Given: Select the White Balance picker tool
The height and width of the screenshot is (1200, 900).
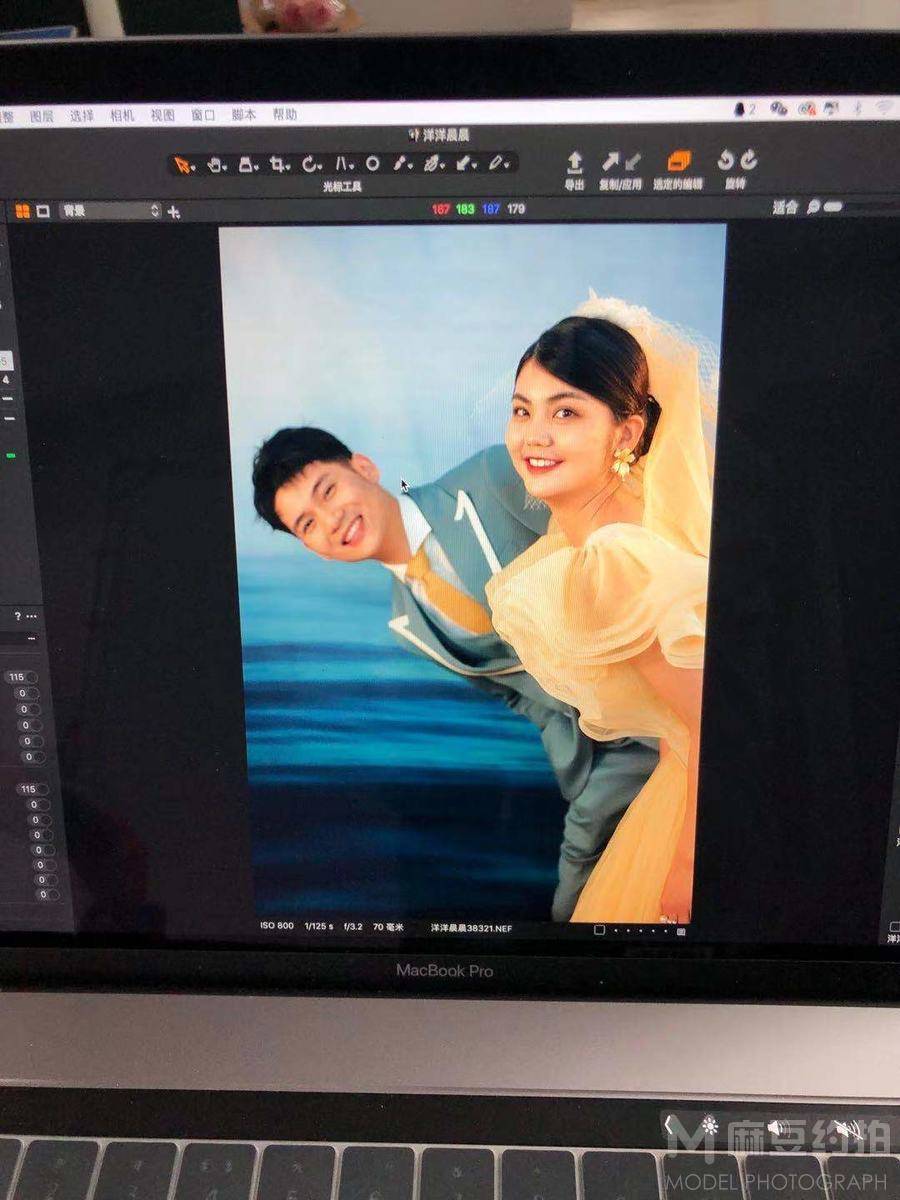Looking at the screenshot, I should coord(433,163).
